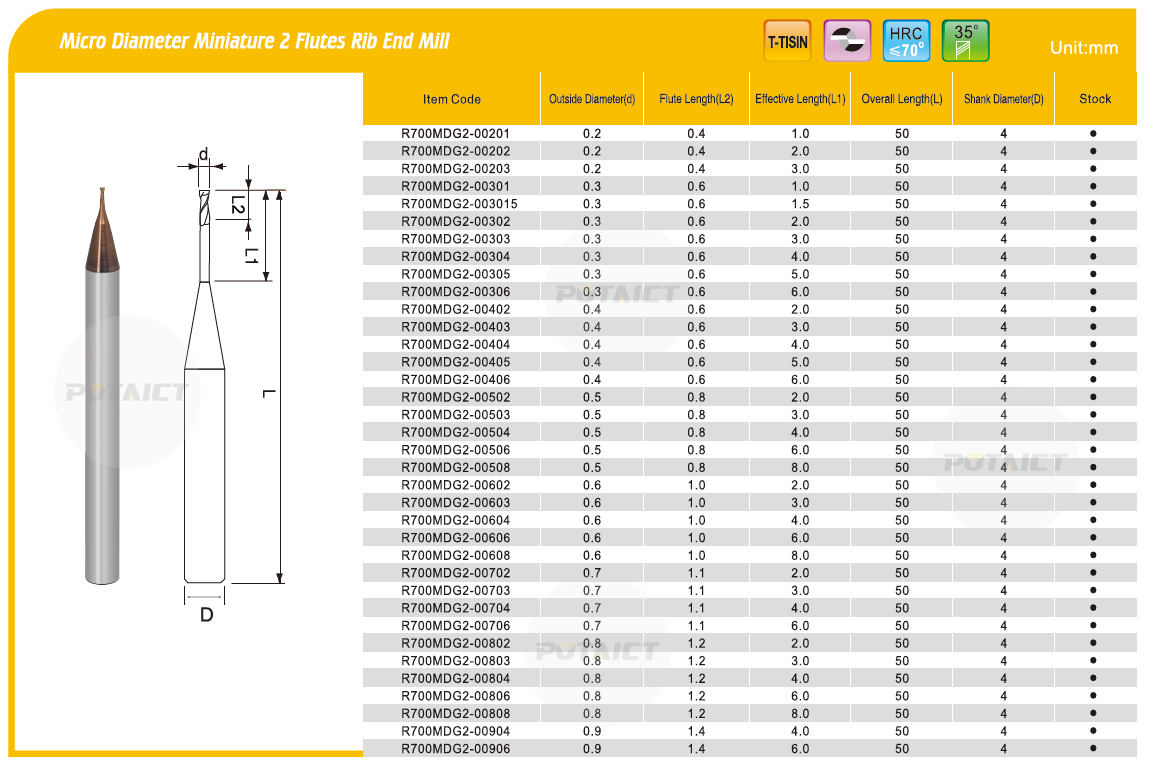Select item code R700MDG2-00203
The width and height of the screenshot is (1149, 767).
point(455,168)
